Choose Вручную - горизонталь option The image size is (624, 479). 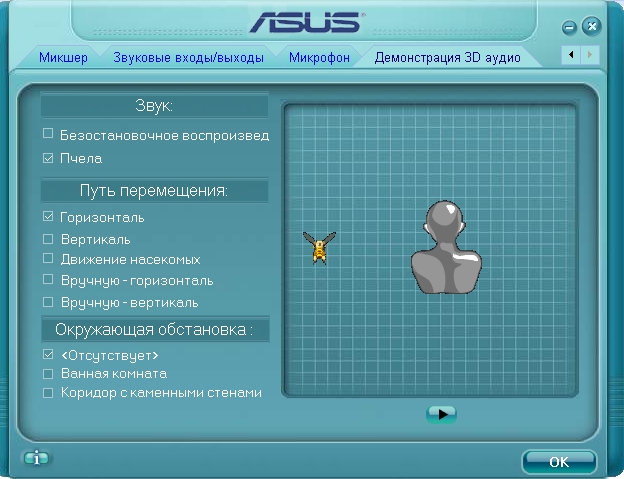point(48,279)
